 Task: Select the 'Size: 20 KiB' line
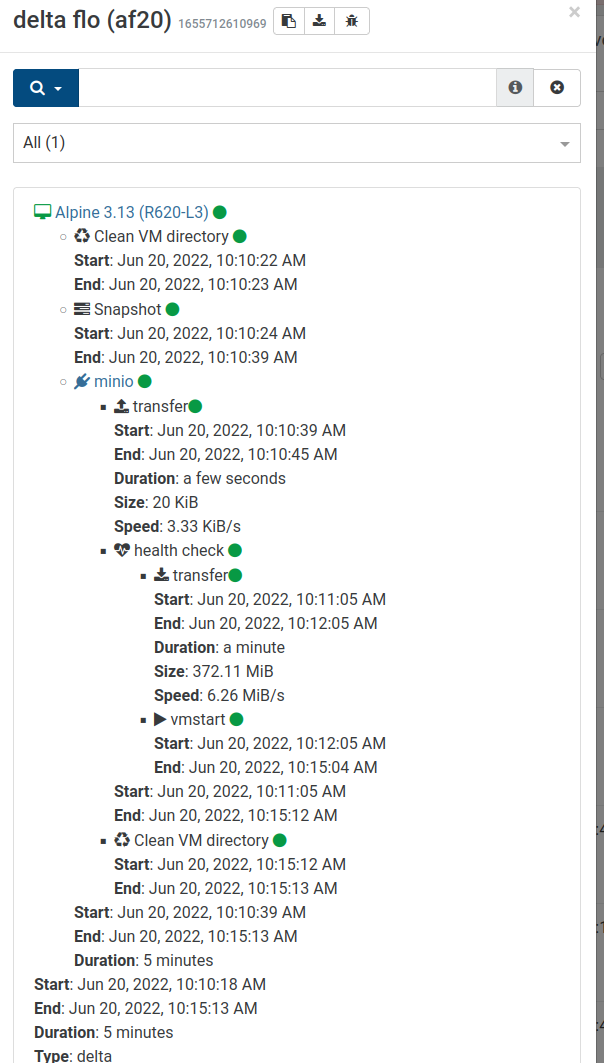pyautogui.click(x=157, y=502)
